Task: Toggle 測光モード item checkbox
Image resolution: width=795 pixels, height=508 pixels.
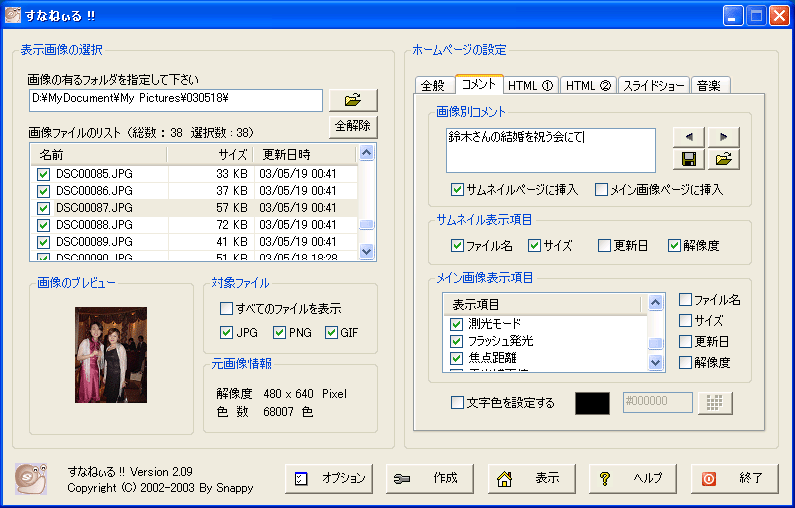Action: (x=456, y=324)
